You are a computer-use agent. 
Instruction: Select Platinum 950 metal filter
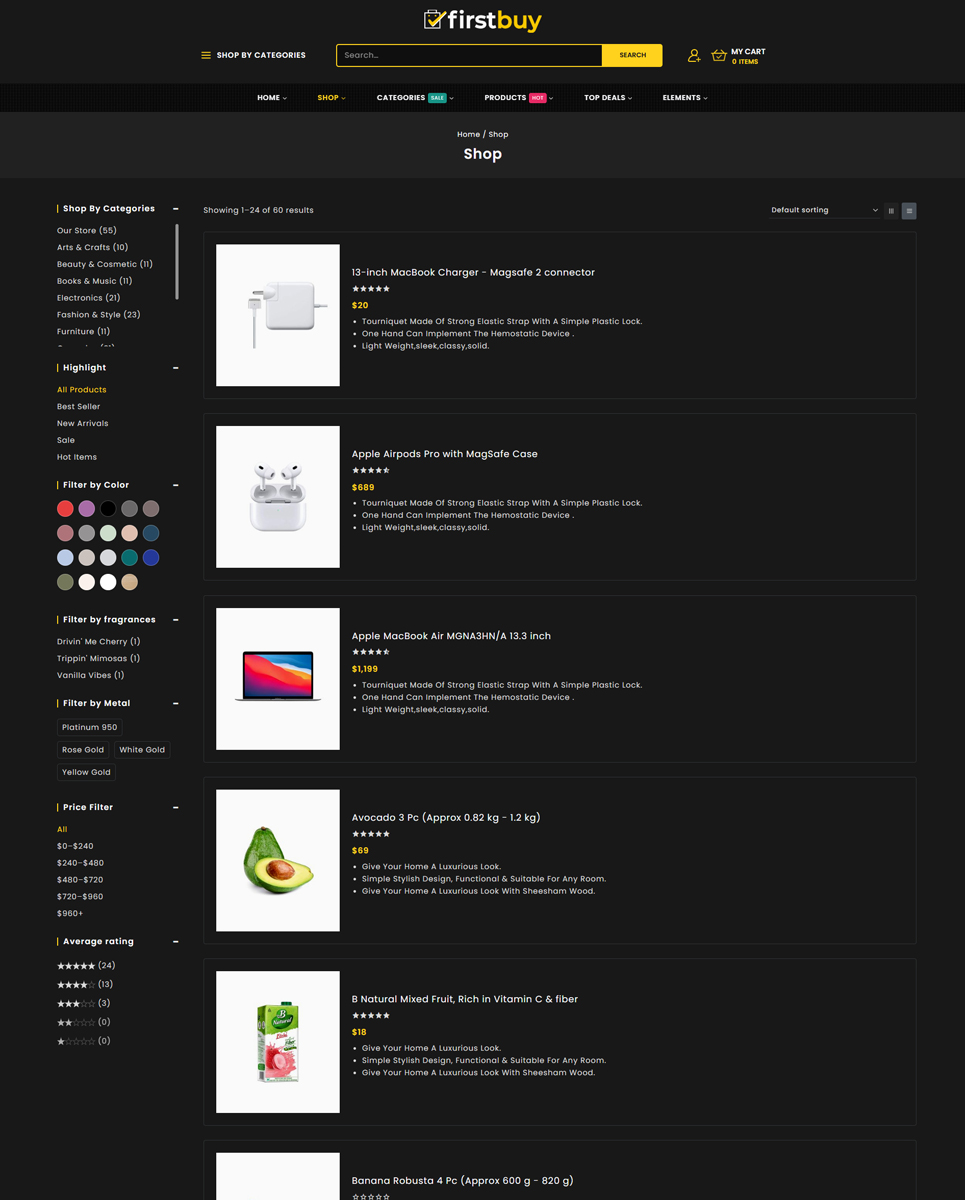tap(89, 727)
